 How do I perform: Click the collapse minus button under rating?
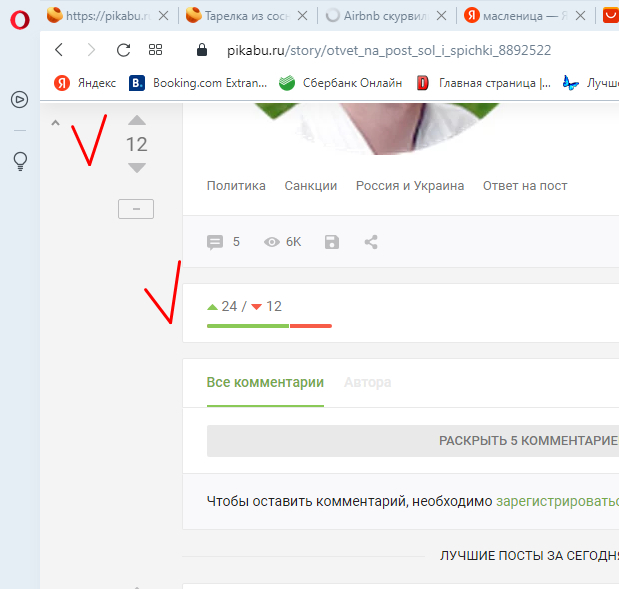coord(136,209)
